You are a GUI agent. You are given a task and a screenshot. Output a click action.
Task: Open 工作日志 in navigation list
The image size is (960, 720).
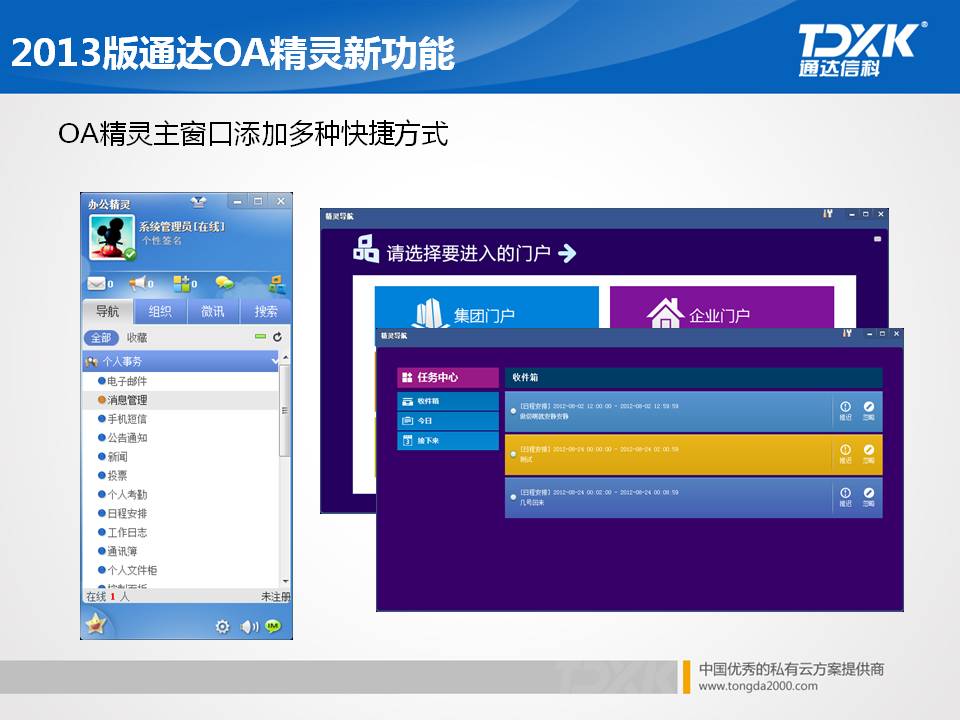(127, 532)
